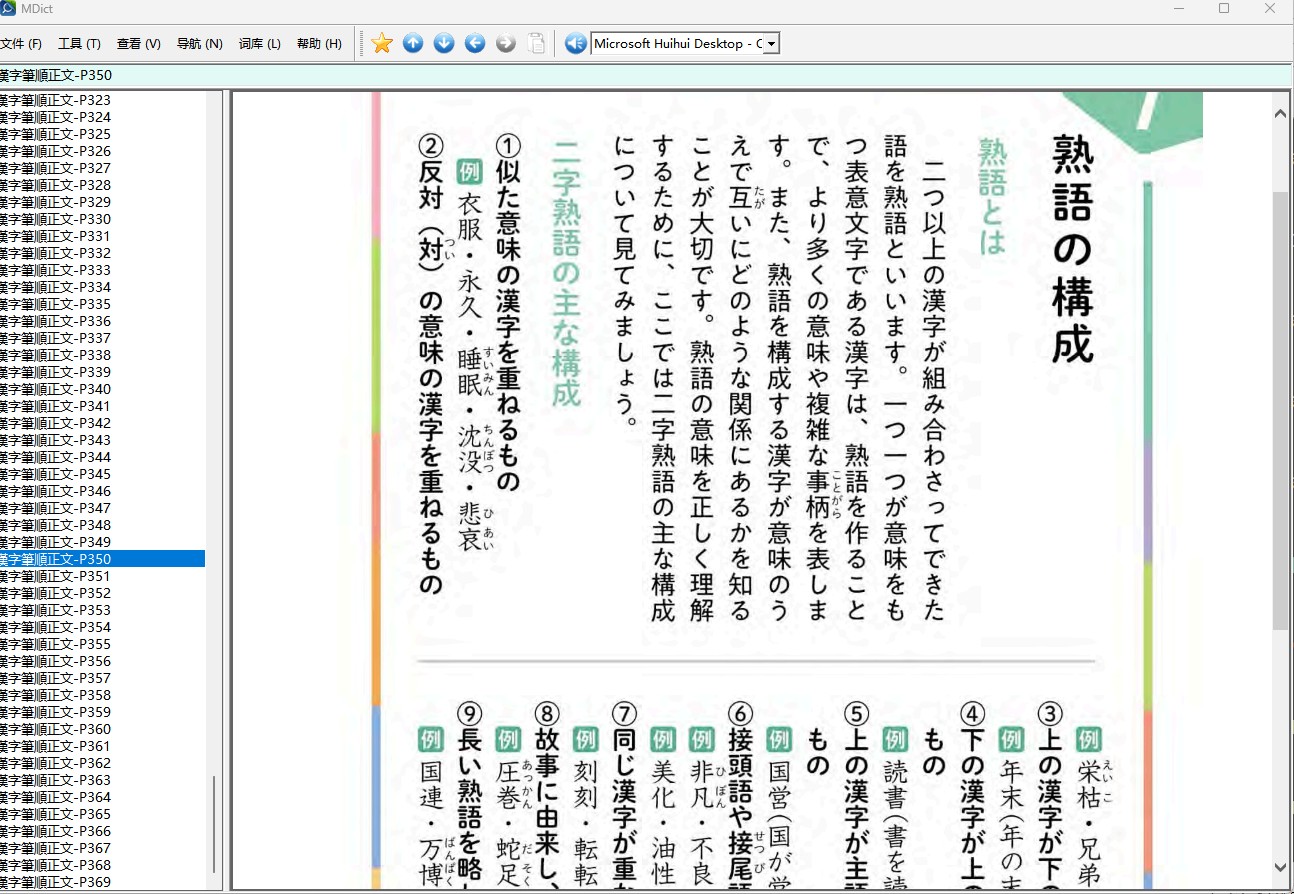
Task: Open the 文件 (F) menu
Action: pyautogui.click(x=21, y=44)
